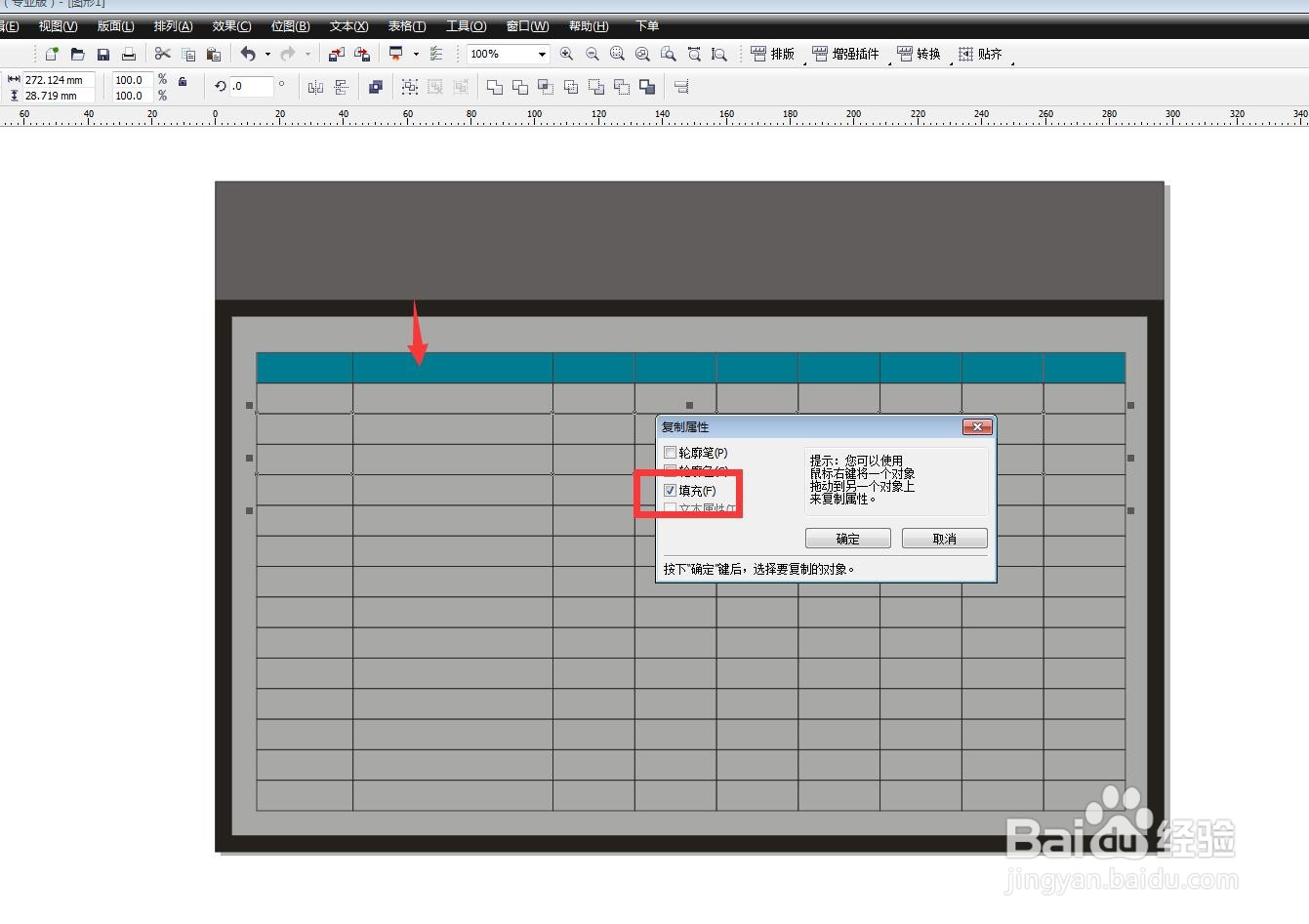Open the 视图(V) menu

(x=58, y=26)
